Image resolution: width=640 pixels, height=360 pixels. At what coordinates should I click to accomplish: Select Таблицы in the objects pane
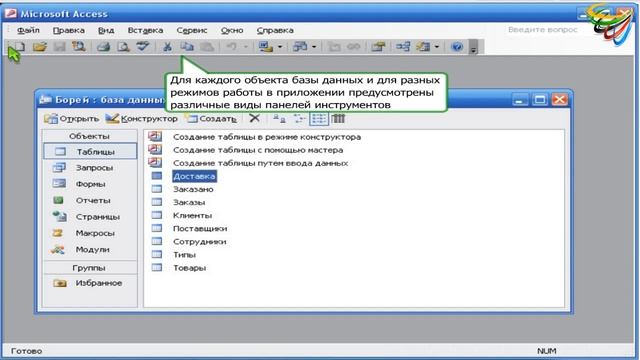(90, 151)
